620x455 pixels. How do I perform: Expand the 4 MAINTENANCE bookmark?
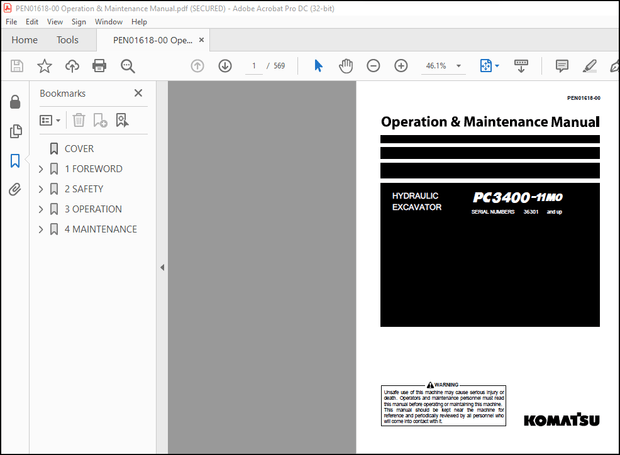41,229
